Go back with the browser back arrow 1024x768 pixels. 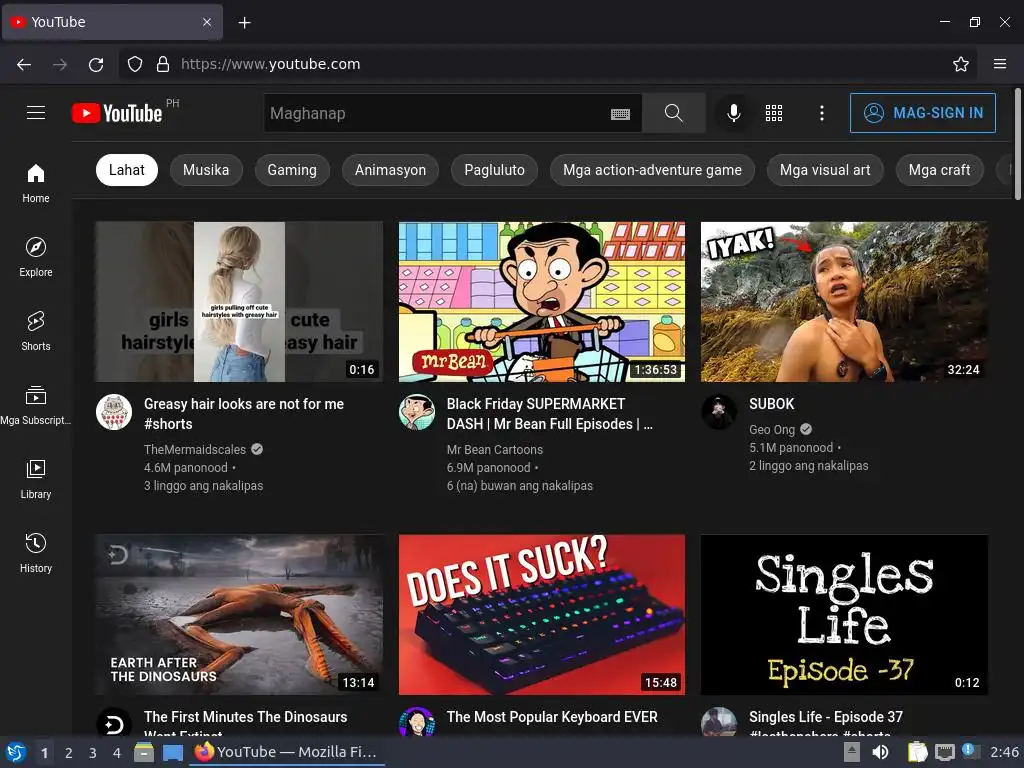(x=24, y=64)
